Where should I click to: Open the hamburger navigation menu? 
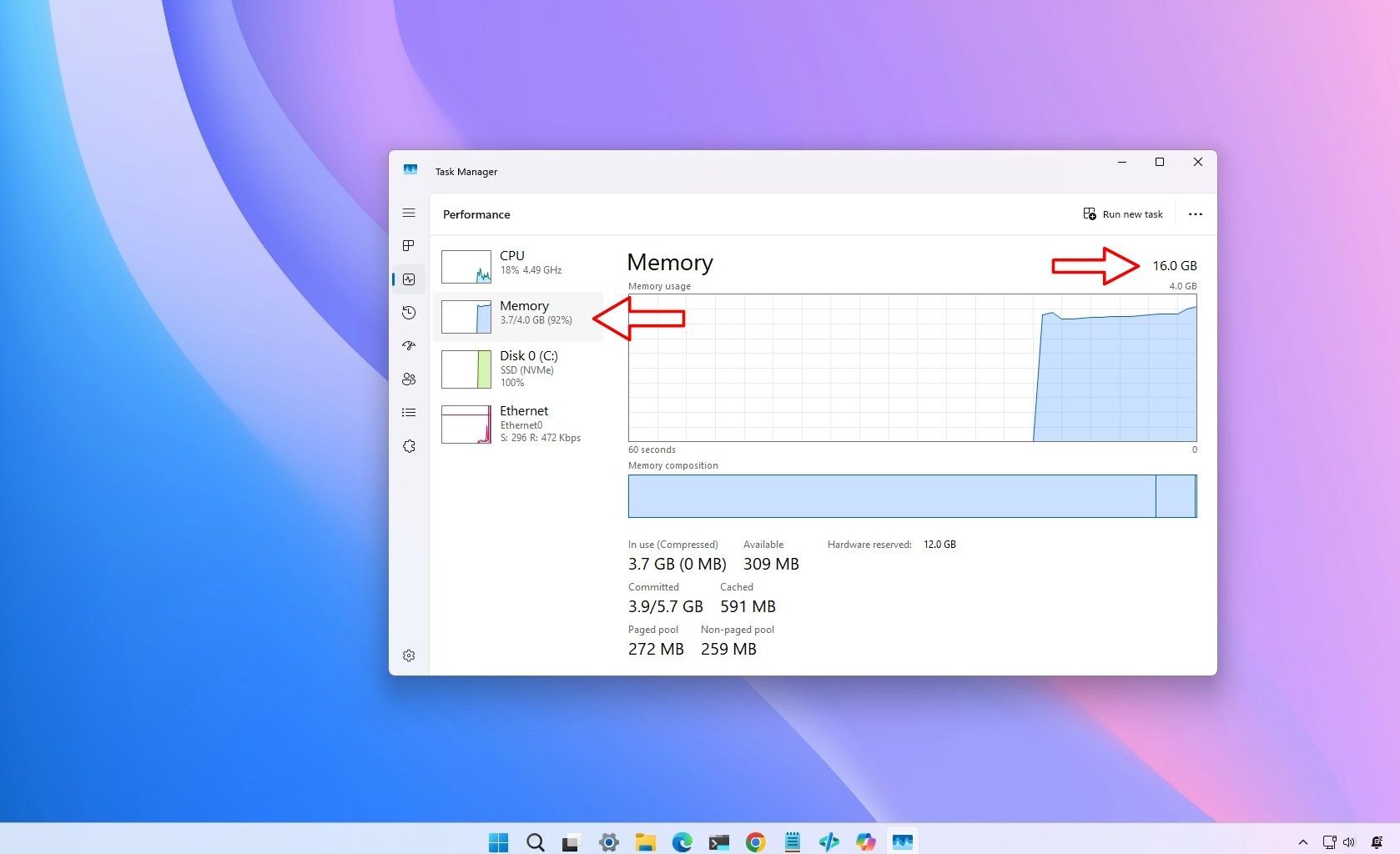tap(409, 213)
